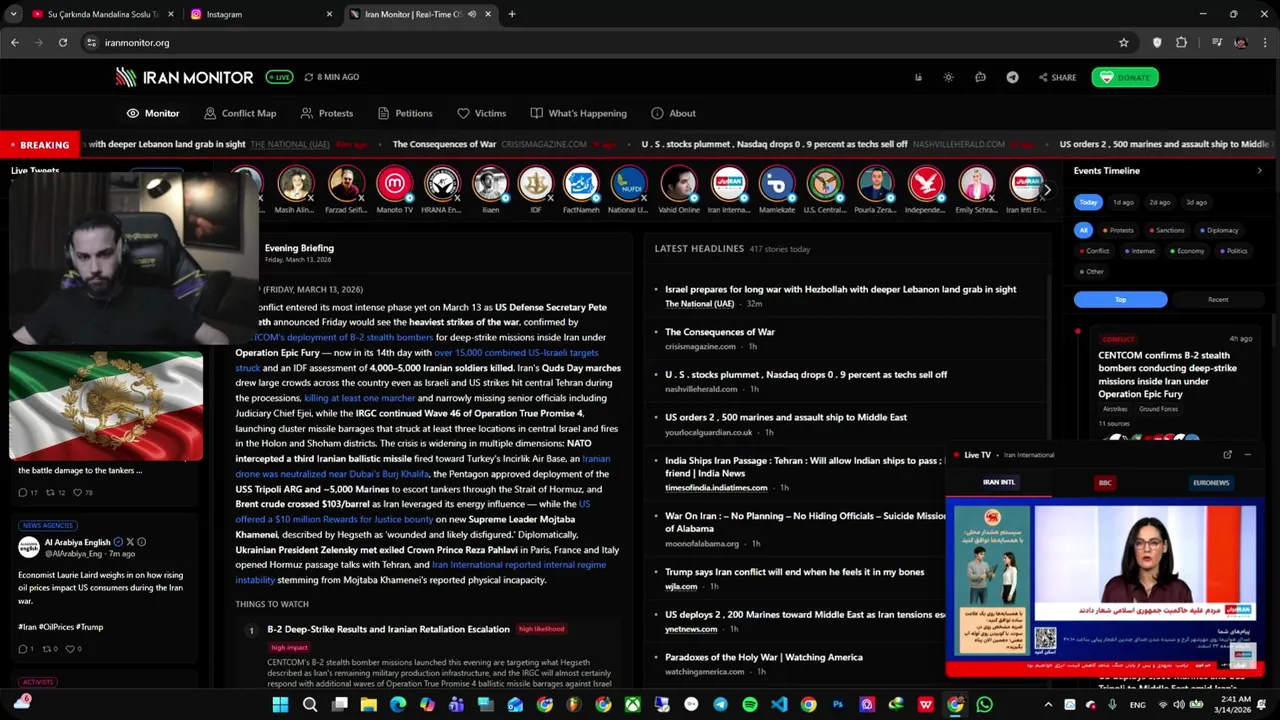Select the 1d ago timeline filter

(x=1123, y=202)
